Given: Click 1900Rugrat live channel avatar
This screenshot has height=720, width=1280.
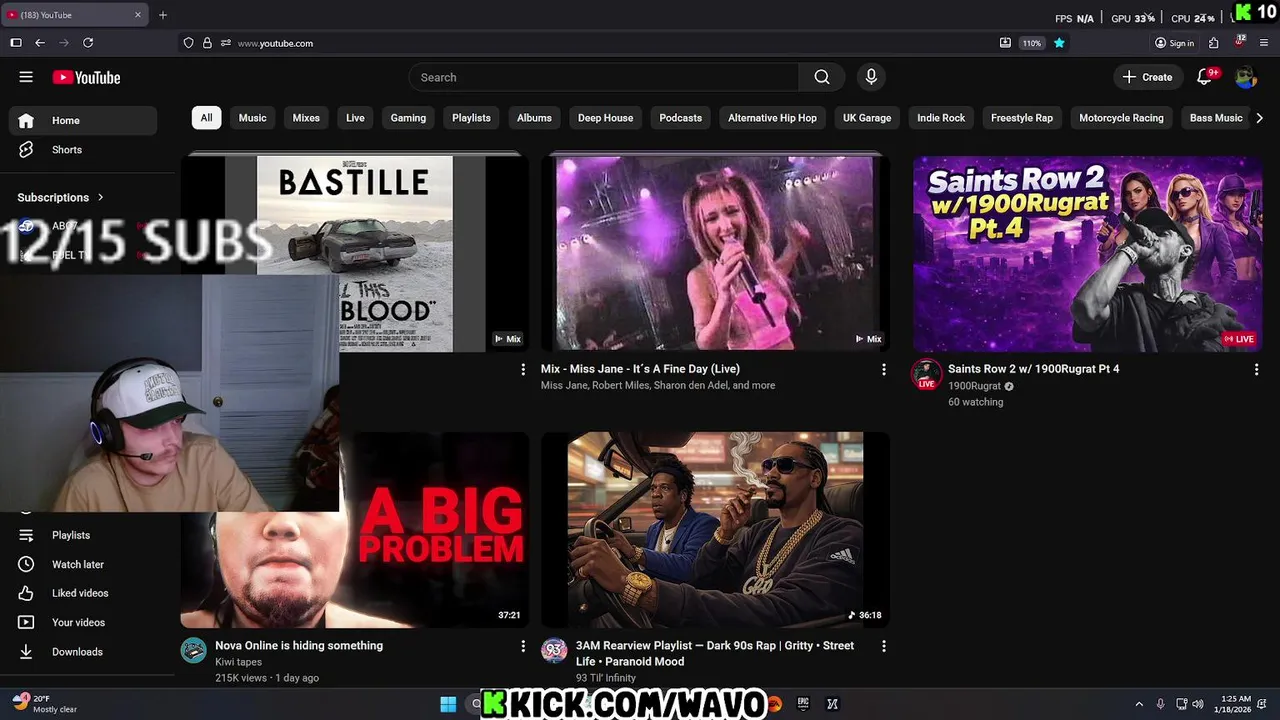Looking at the screenshot, I should tap(926, 375).
